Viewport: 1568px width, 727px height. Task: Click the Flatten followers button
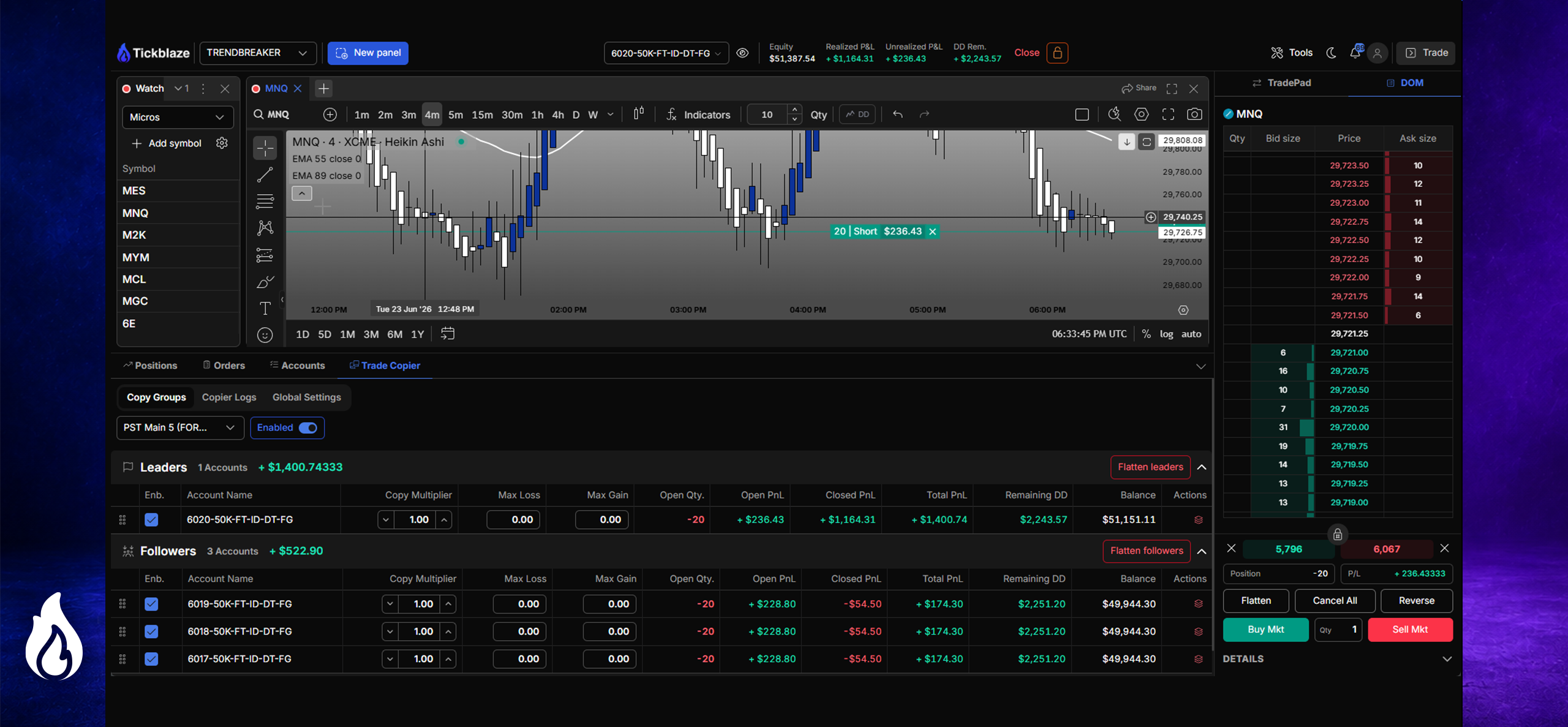tap(1147, 551)
